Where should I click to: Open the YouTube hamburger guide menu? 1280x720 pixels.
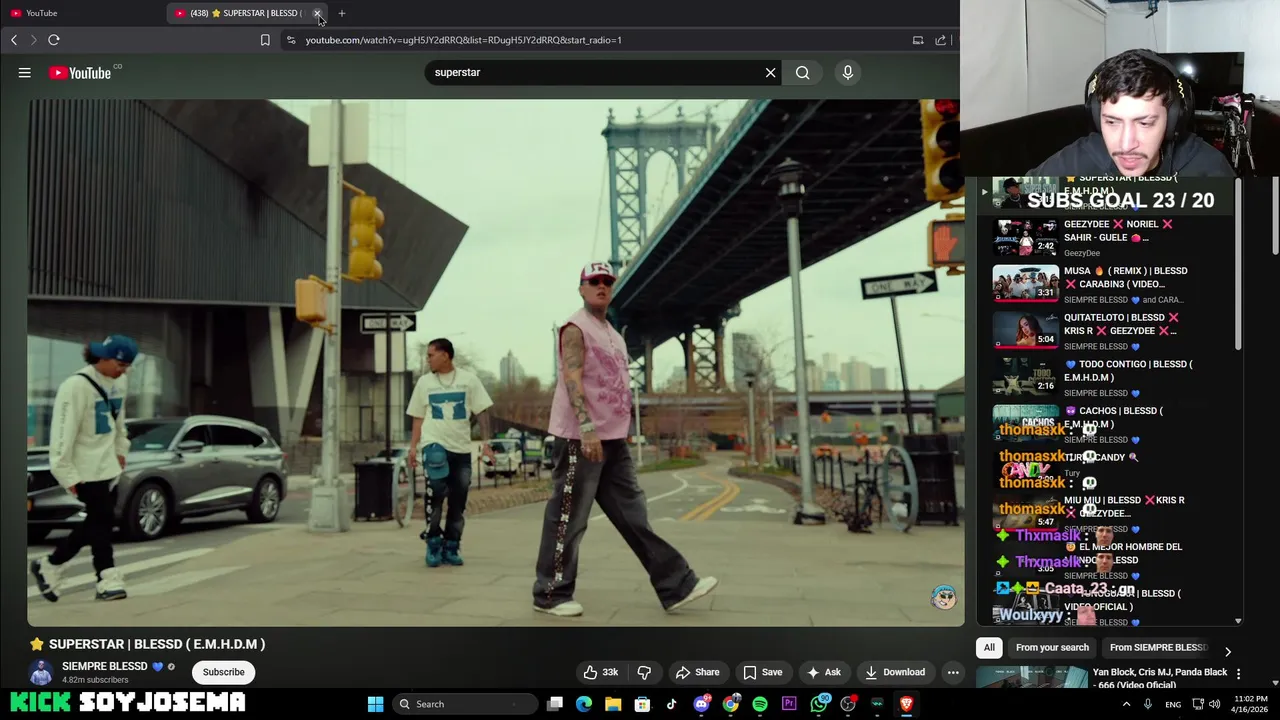[25, 72]
